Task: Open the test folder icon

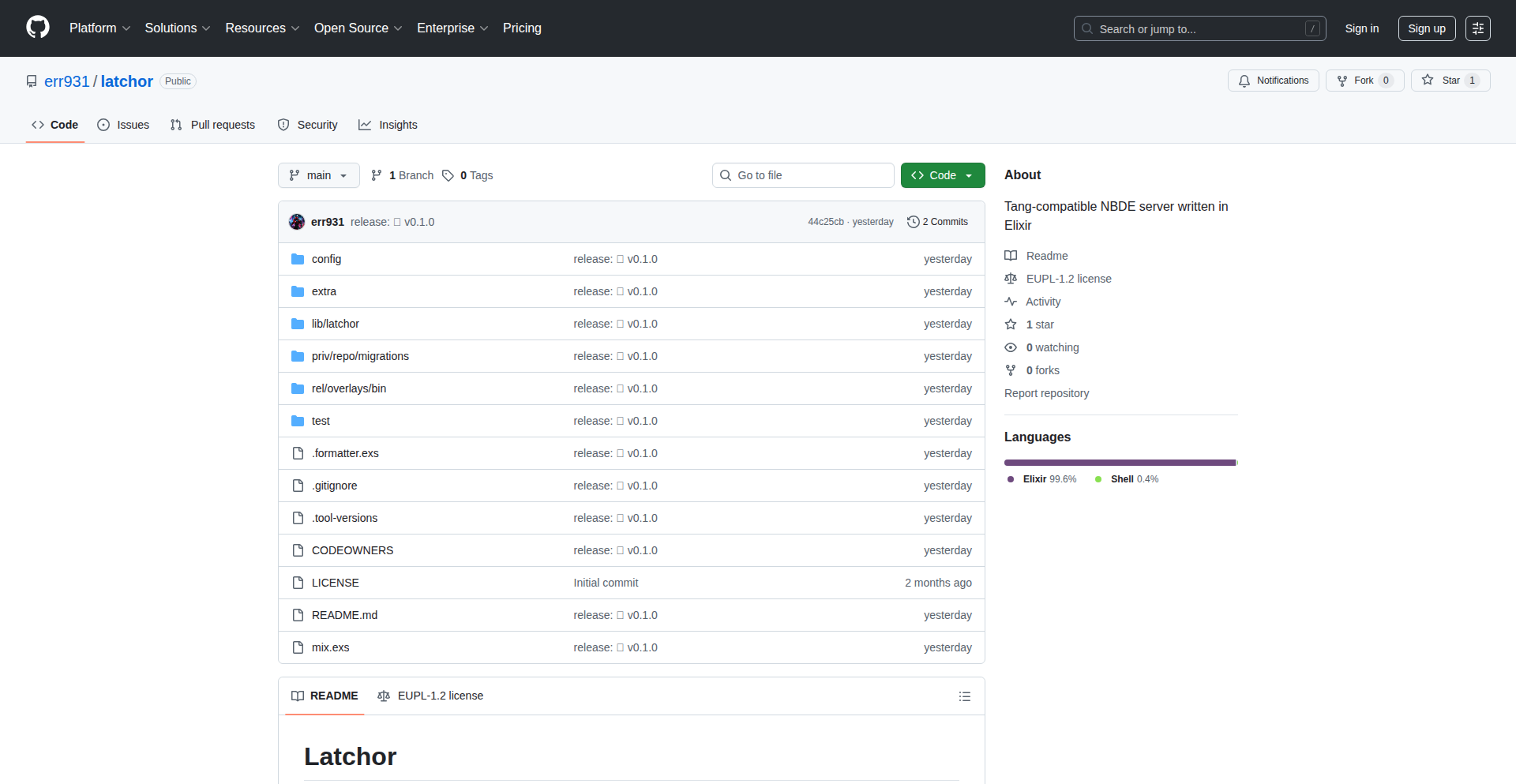Action: coord(298,421)
